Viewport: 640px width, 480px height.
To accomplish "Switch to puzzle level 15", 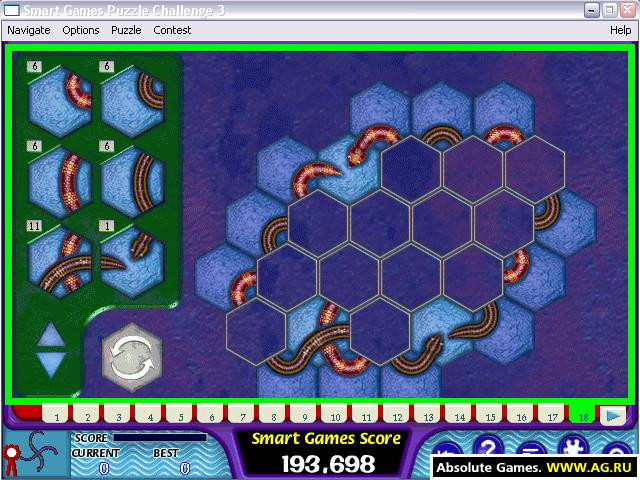I will (x=491, y=416).
